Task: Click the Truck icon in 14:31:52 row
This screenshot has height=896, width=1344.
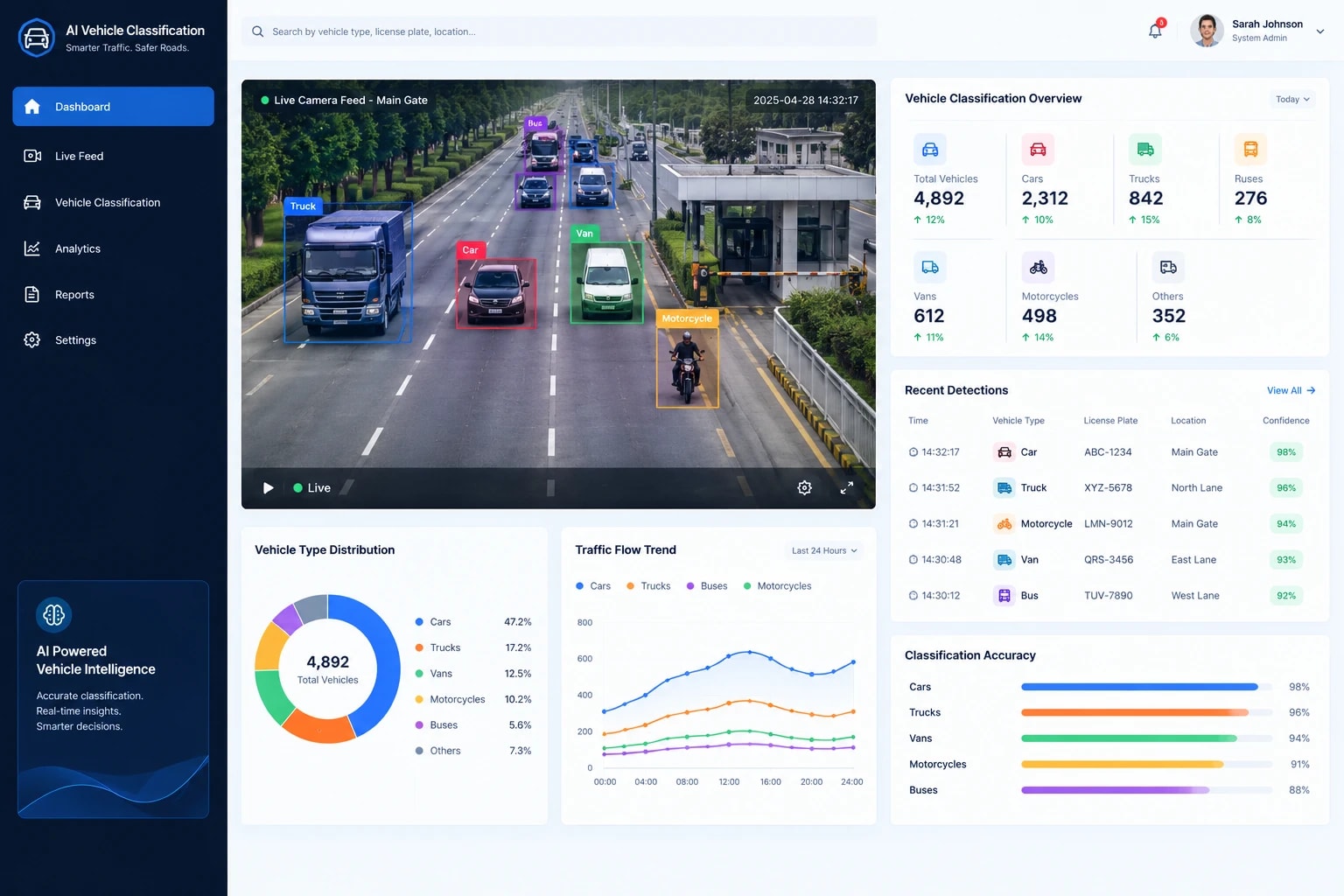Action: click(x=1004, y=488)
